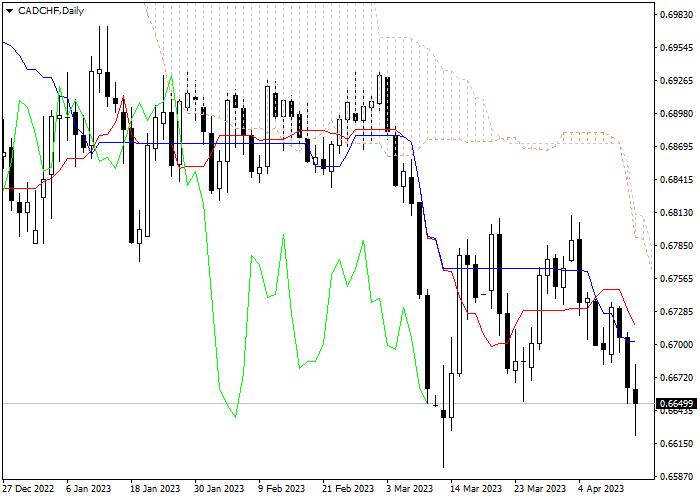Click the 30 Jan 2023 date label
Image resolution: width=700 pixels, height=500 pixels.
pos(219,488)
